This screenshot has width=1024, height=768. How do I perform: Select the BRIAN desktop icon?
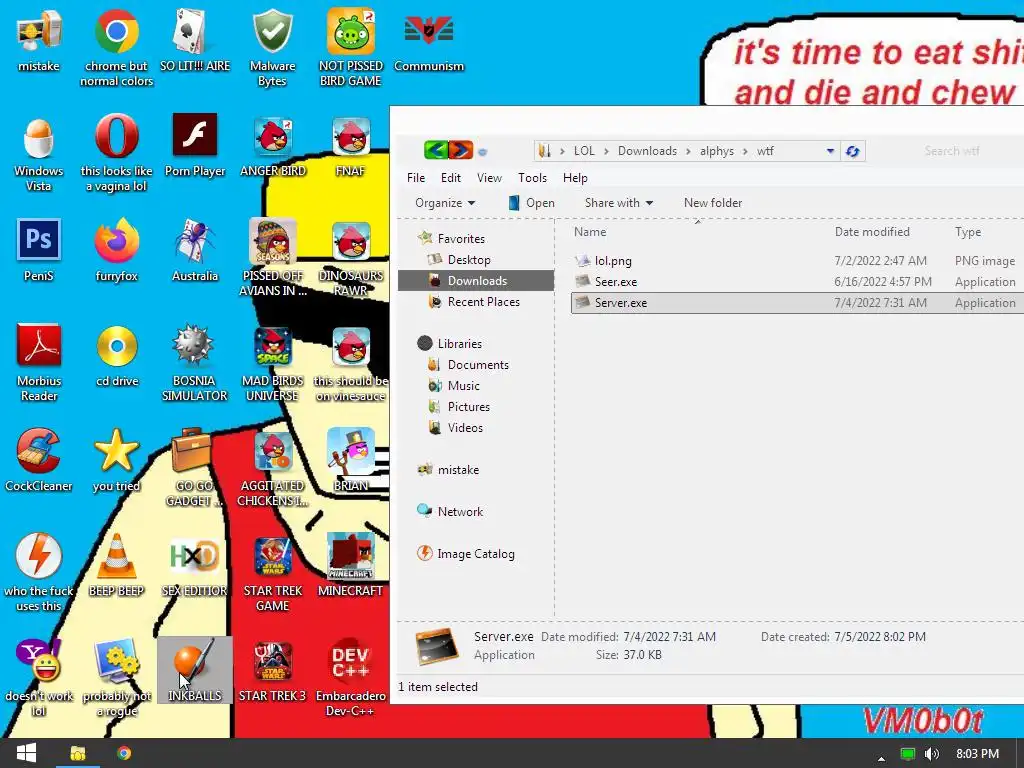[351, 460]
